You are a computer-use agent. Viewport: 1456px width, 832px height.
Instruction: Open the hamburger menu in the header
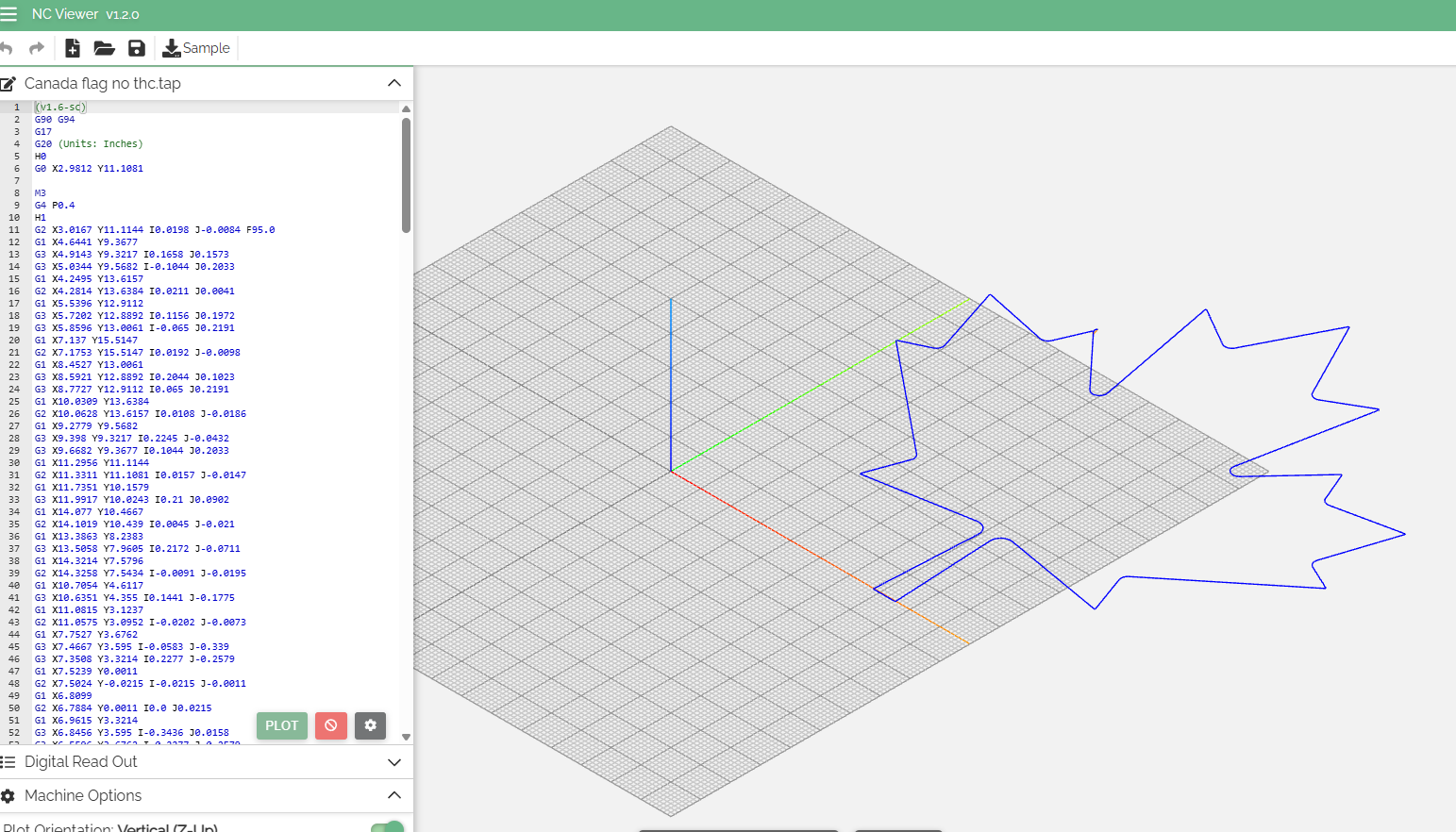coord(8,14)
